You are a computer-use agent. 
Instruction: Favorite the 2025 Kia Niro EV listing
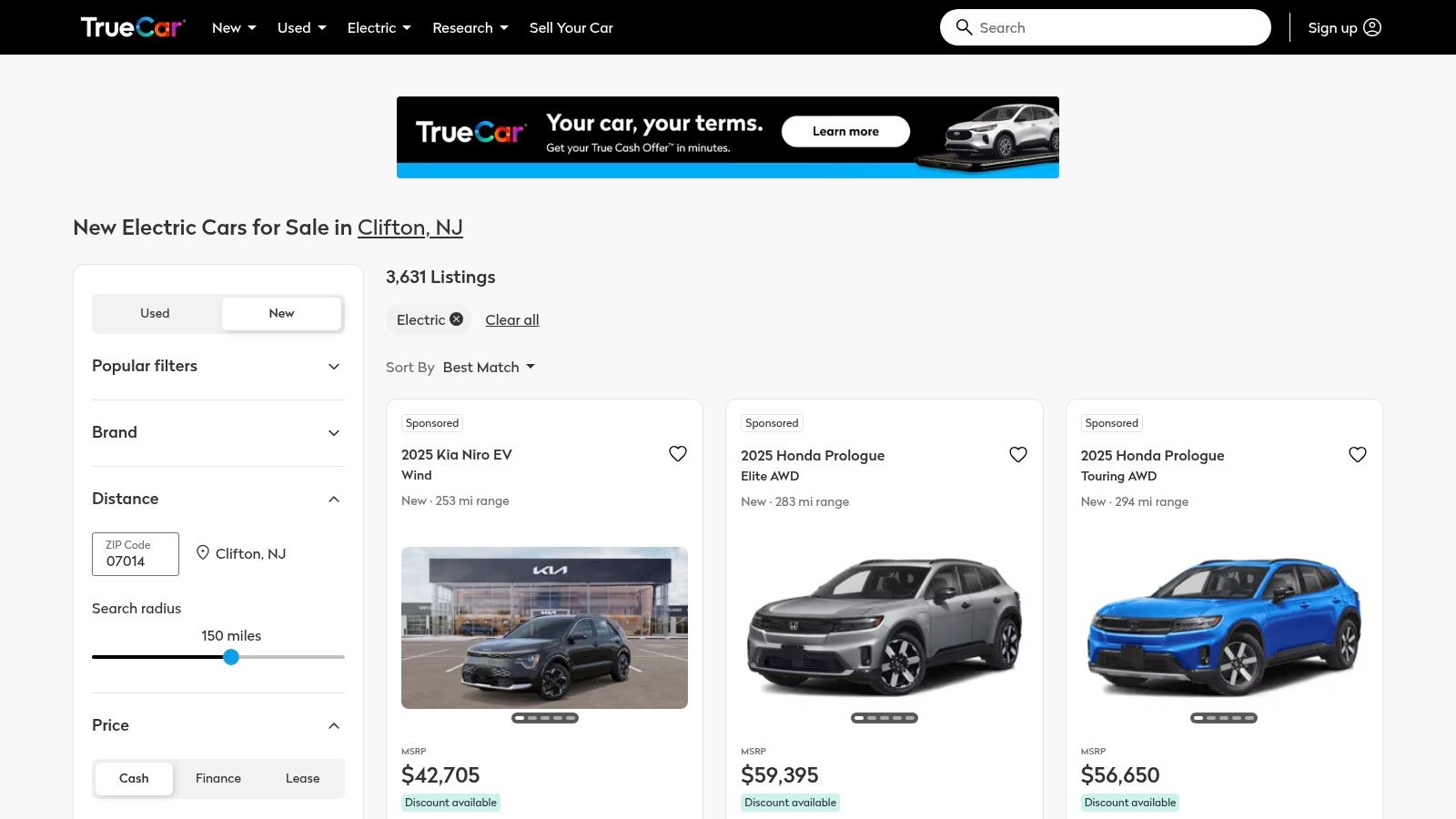pos(678,453)
